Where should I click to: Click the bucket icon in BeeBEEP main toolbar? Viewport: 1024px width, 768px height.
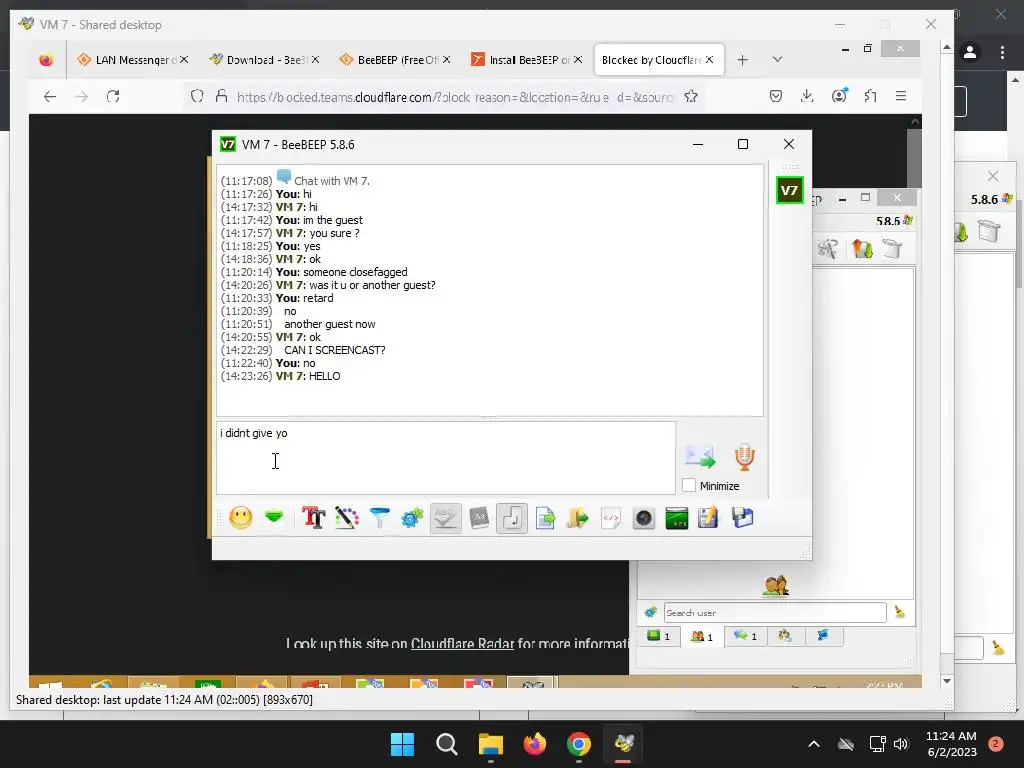892,249
